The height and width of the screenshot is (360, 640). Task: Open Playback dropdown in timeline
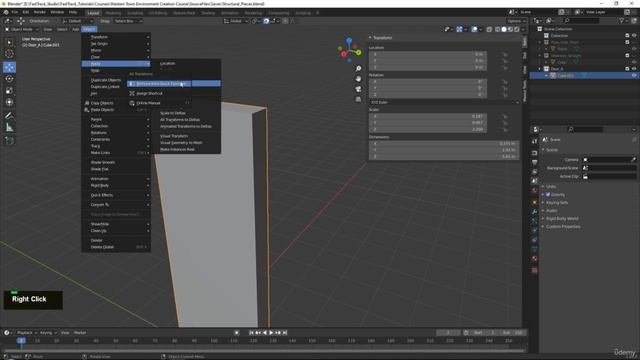click(27, 333)
